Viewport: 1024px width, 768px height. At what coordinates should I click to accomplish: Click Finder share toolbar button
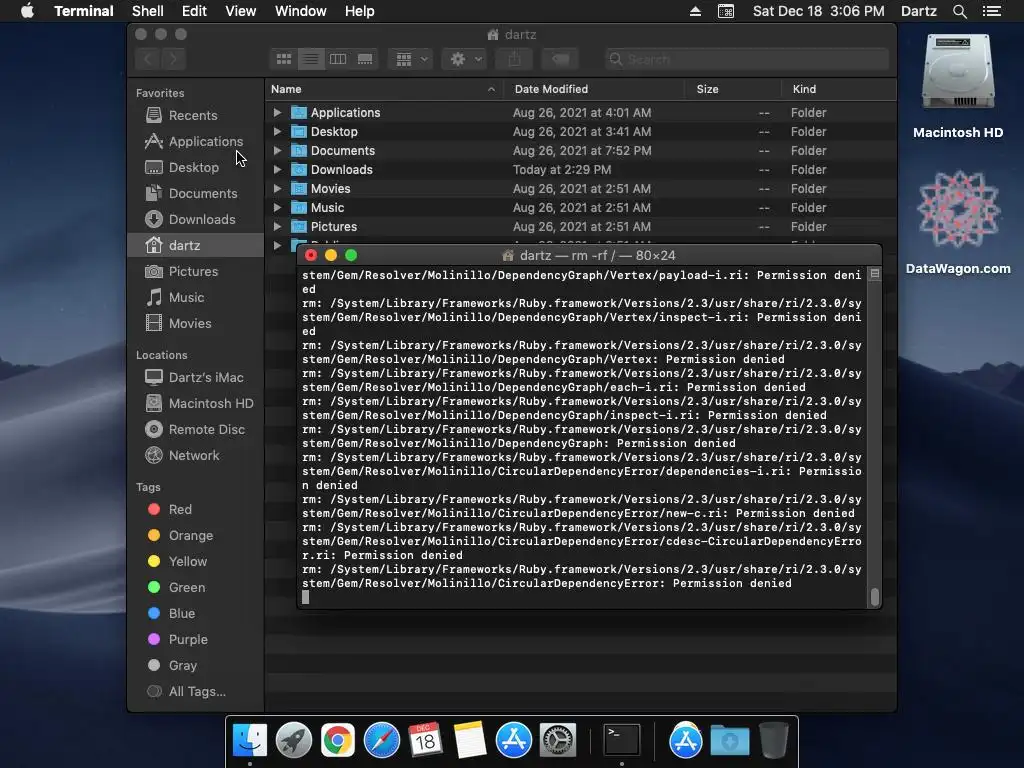pyautogui.click(x=515, y=59)
